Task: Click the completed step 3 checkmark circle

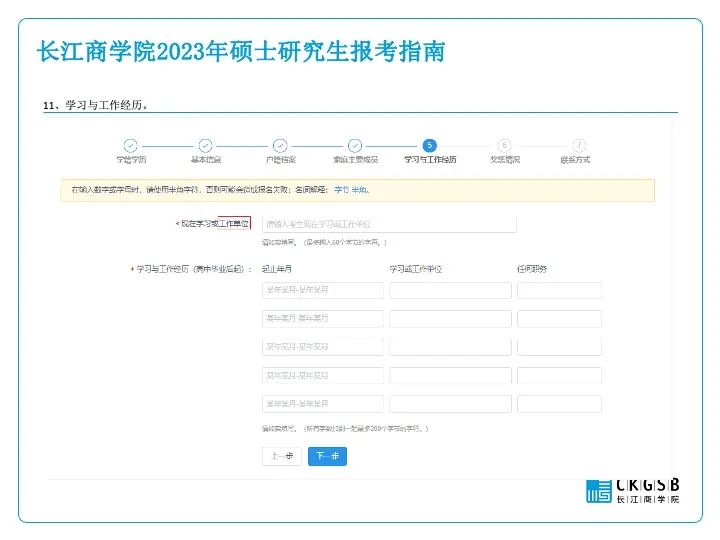Action: tap(280, 146)
